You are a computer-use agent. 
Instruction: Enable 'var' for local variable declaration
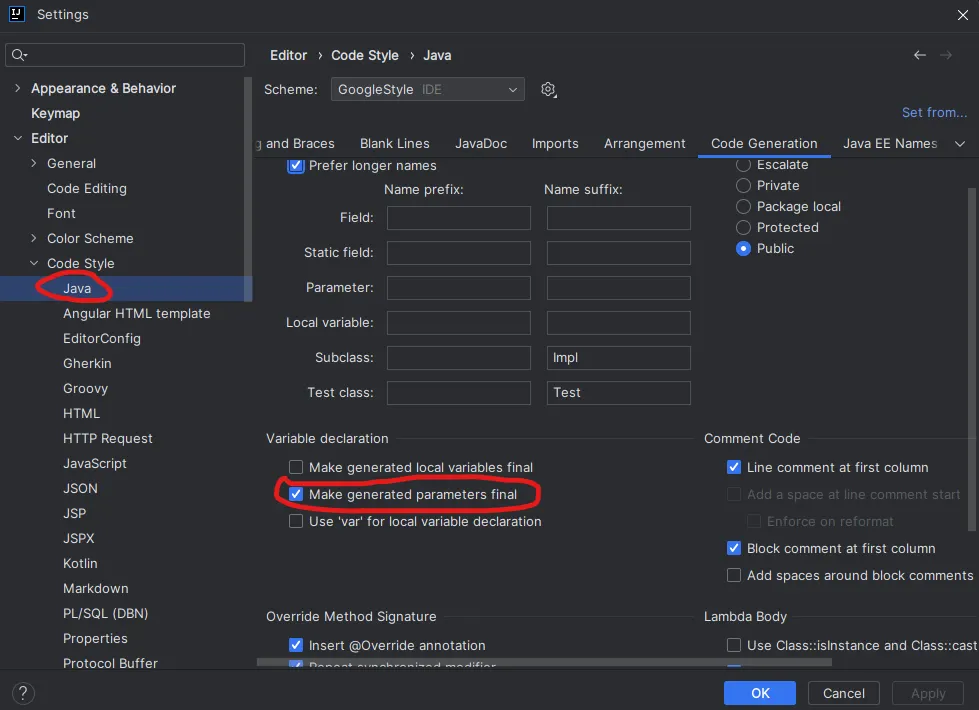[296, 521]
